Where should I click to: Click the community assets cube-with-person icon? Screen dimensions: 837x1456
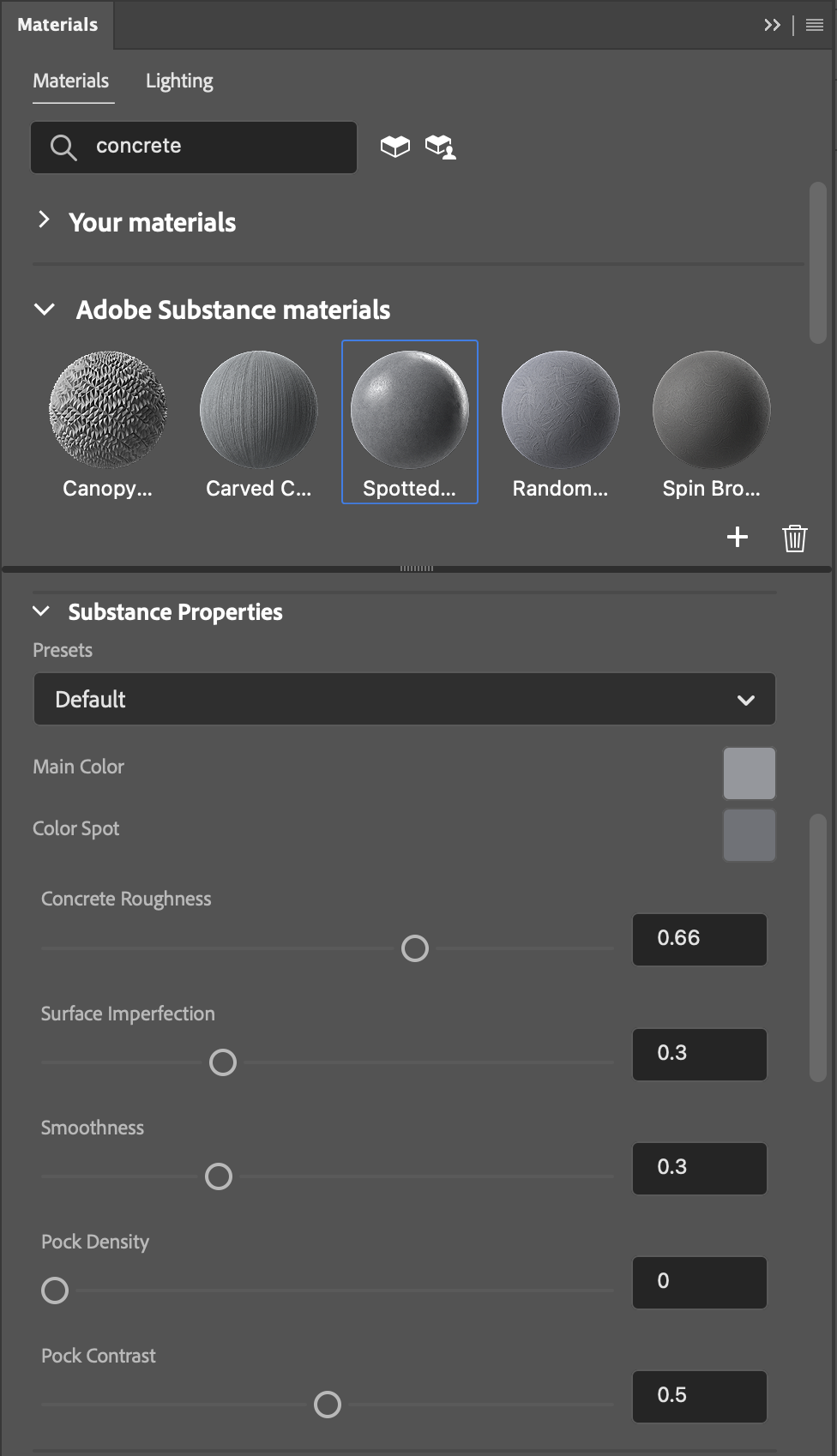[441, 147]
